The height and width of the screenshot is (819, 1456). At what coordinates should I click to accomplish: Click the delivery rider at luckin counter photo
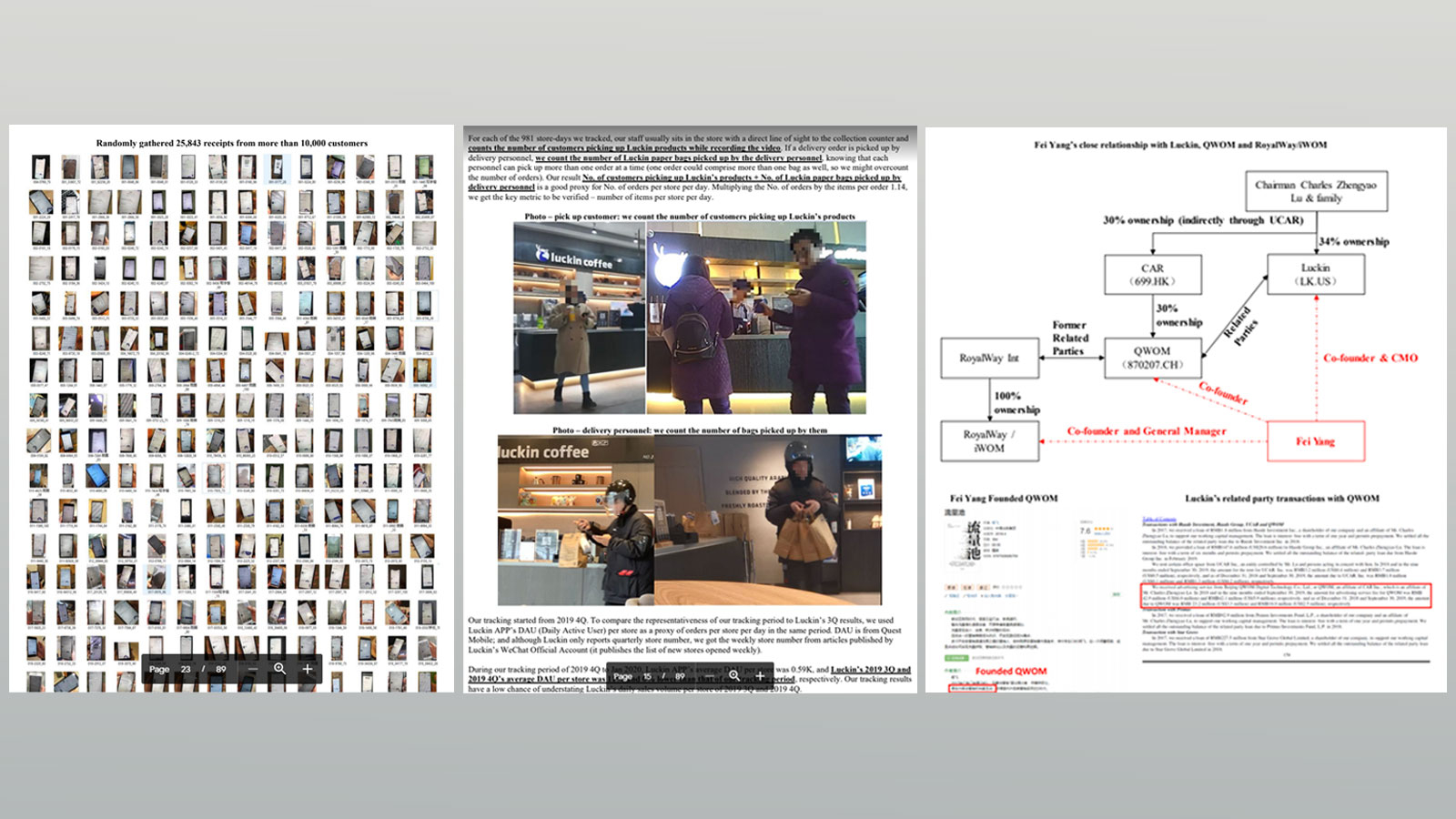click(x=575, y=521)
